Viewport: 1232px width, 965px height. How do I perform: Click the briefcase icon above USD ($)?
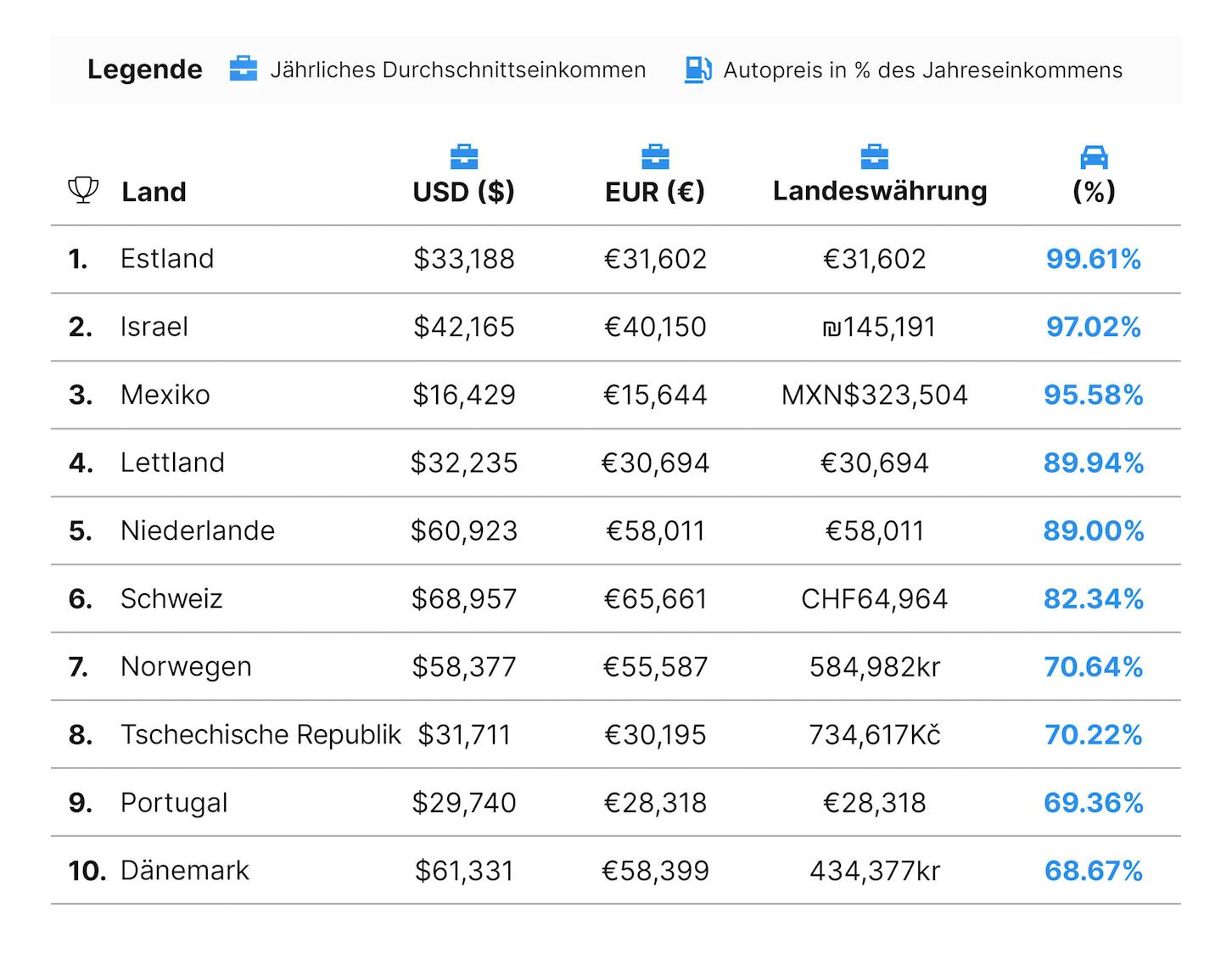point(464,156)
